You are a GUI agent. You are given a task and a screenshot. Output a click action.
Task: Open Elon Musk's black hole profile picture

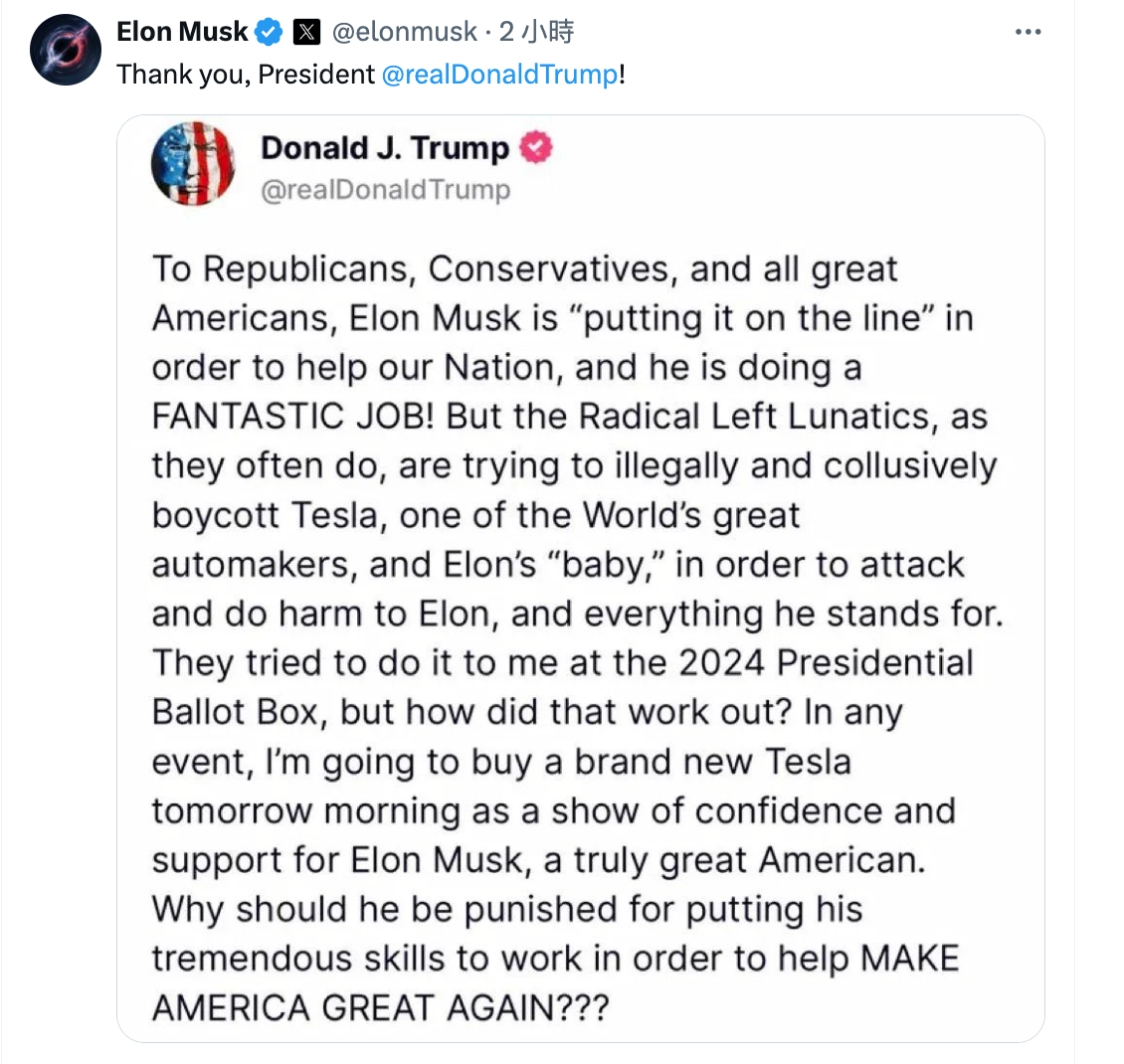pos(66,50)
